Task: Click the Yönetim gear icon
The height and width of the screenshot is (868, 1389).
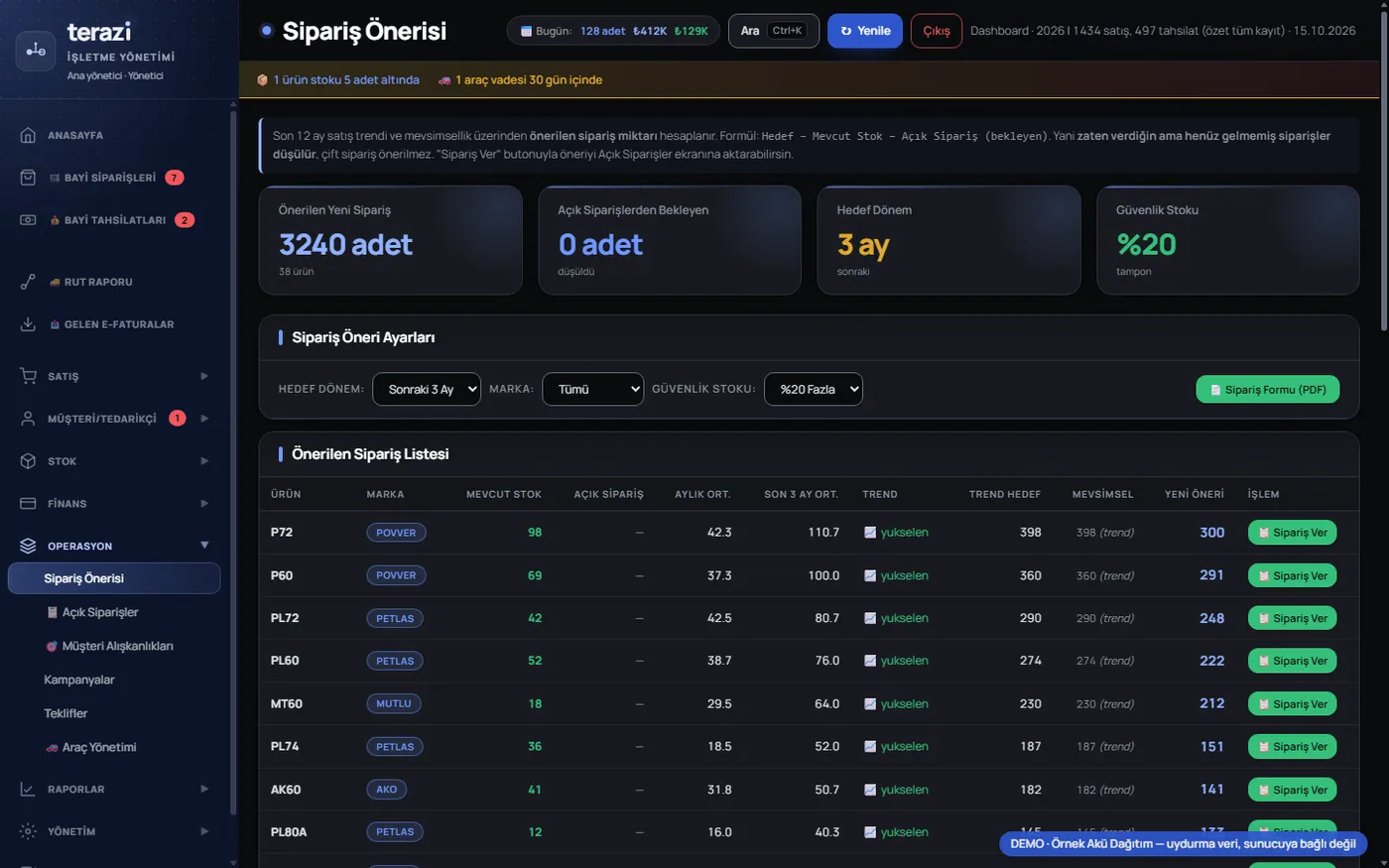Action: [28, 831]
